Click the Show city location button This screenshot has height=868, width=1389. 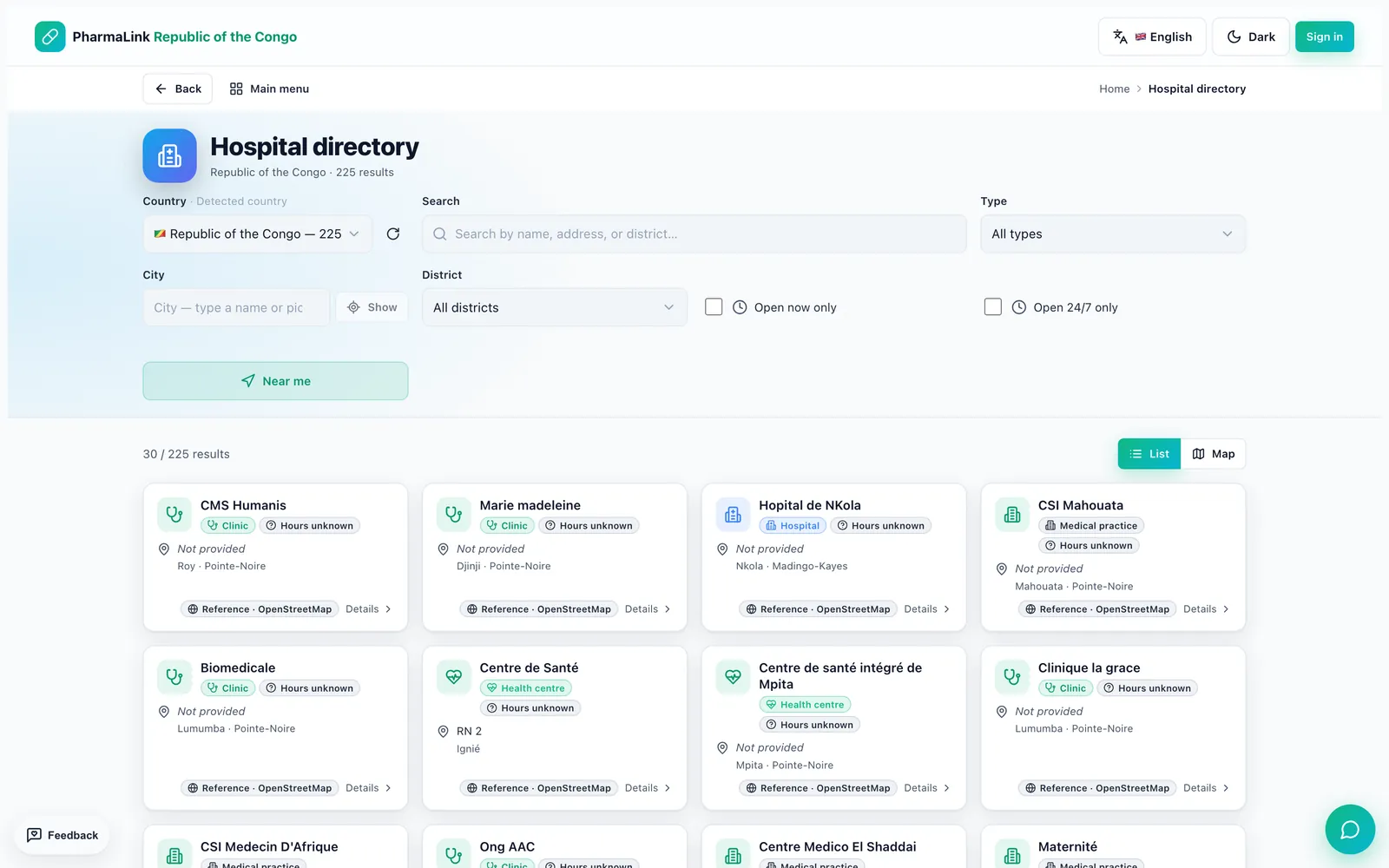point(372,307)
